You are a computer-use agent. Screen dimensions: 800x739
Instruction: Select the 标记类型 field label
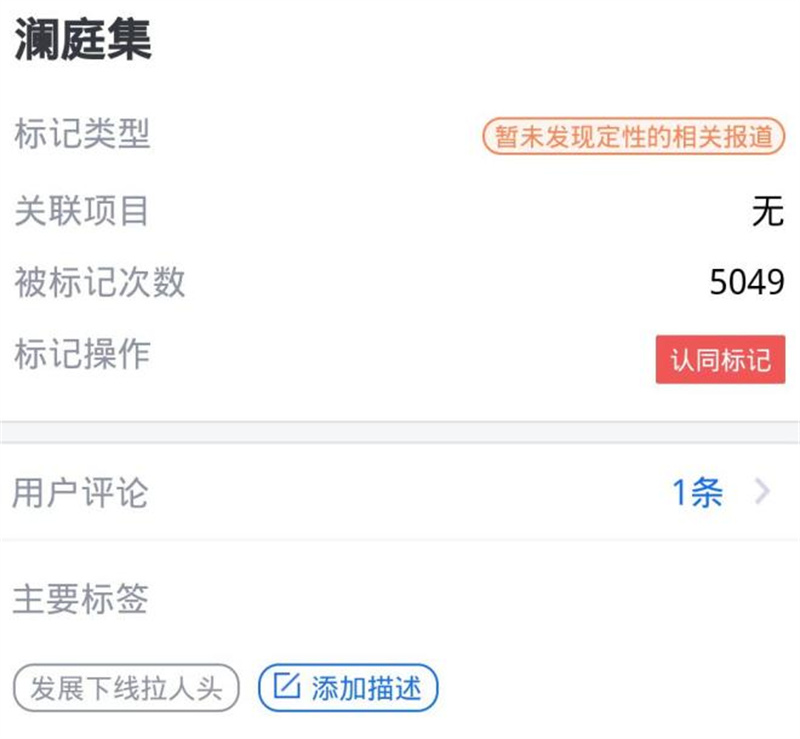[82, 133]
